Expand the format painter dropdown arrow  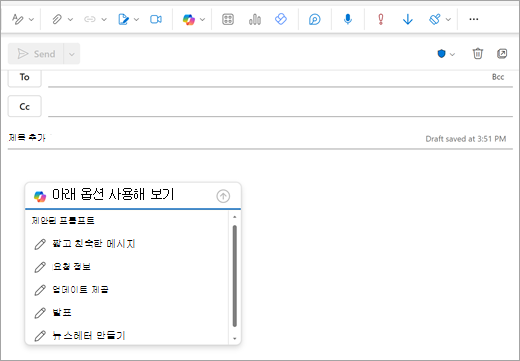click(448, 20)
